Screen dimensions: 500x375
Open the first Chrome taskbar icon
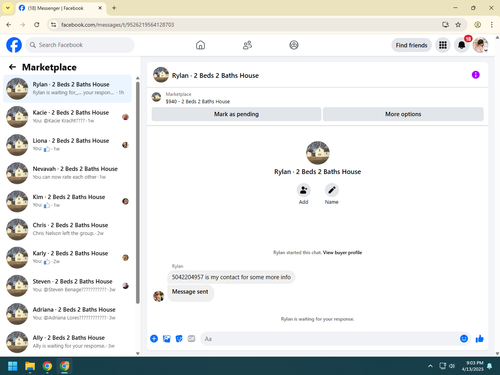47,366
